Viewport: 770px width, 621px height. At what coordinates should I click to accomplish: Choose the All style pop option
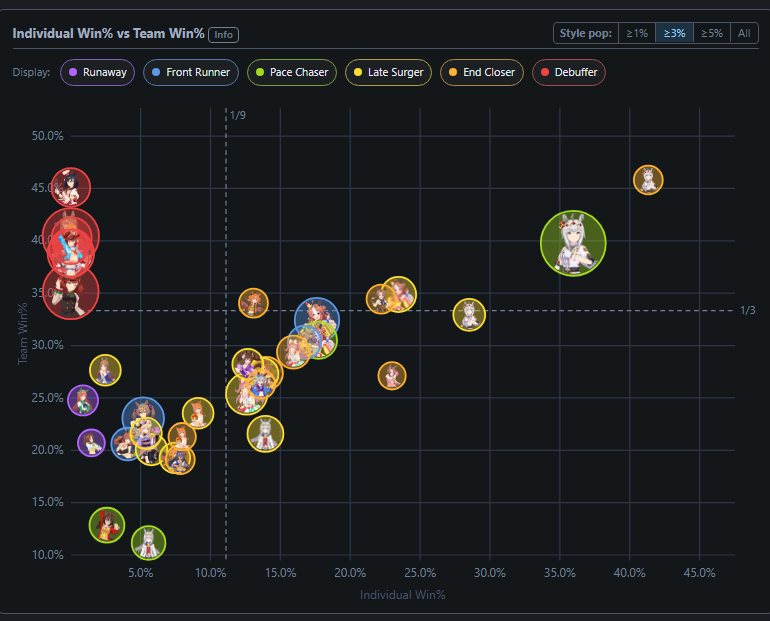tap(744, 33)
